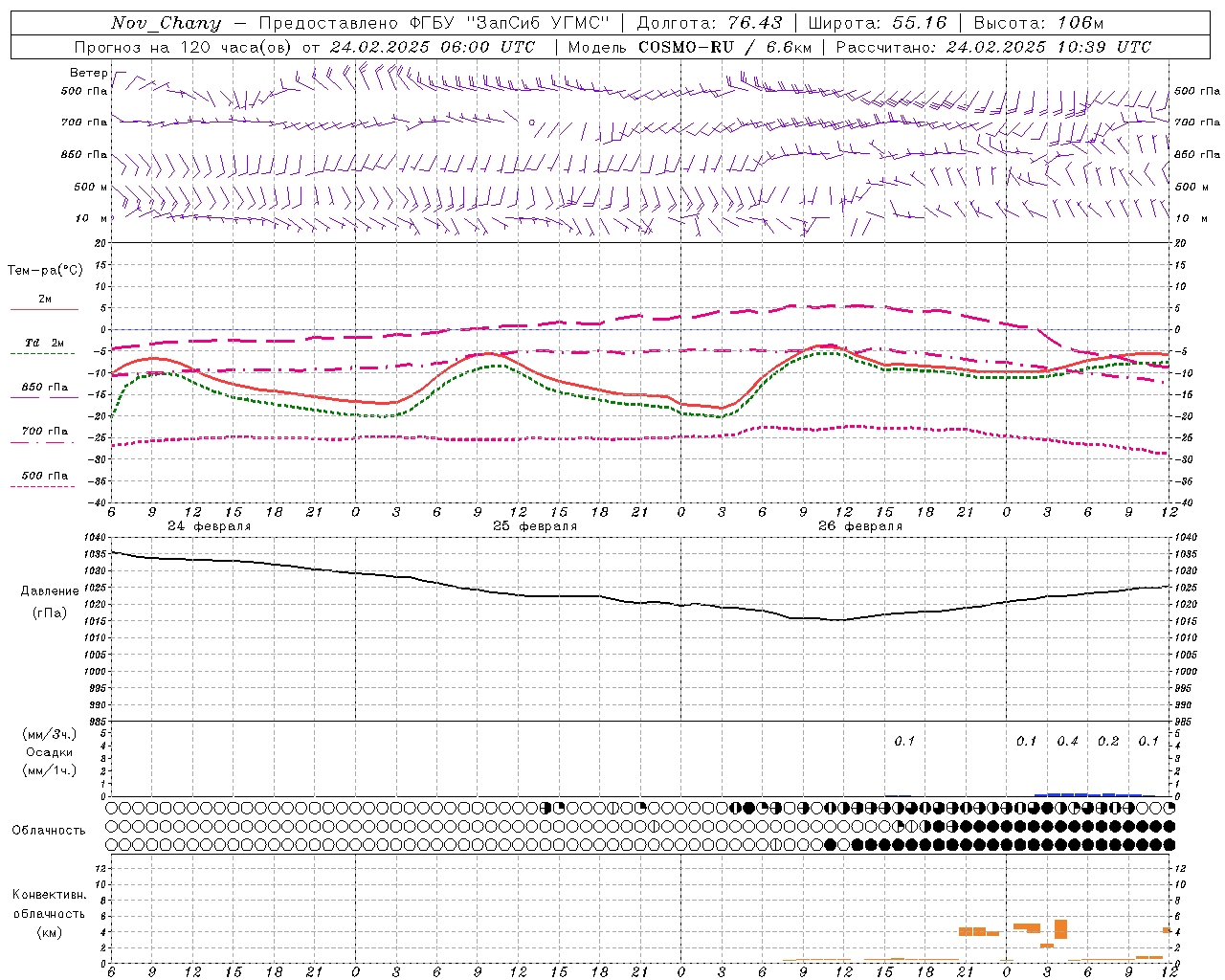Click the tallest orange convective cloud bar

coord(1060,929)
